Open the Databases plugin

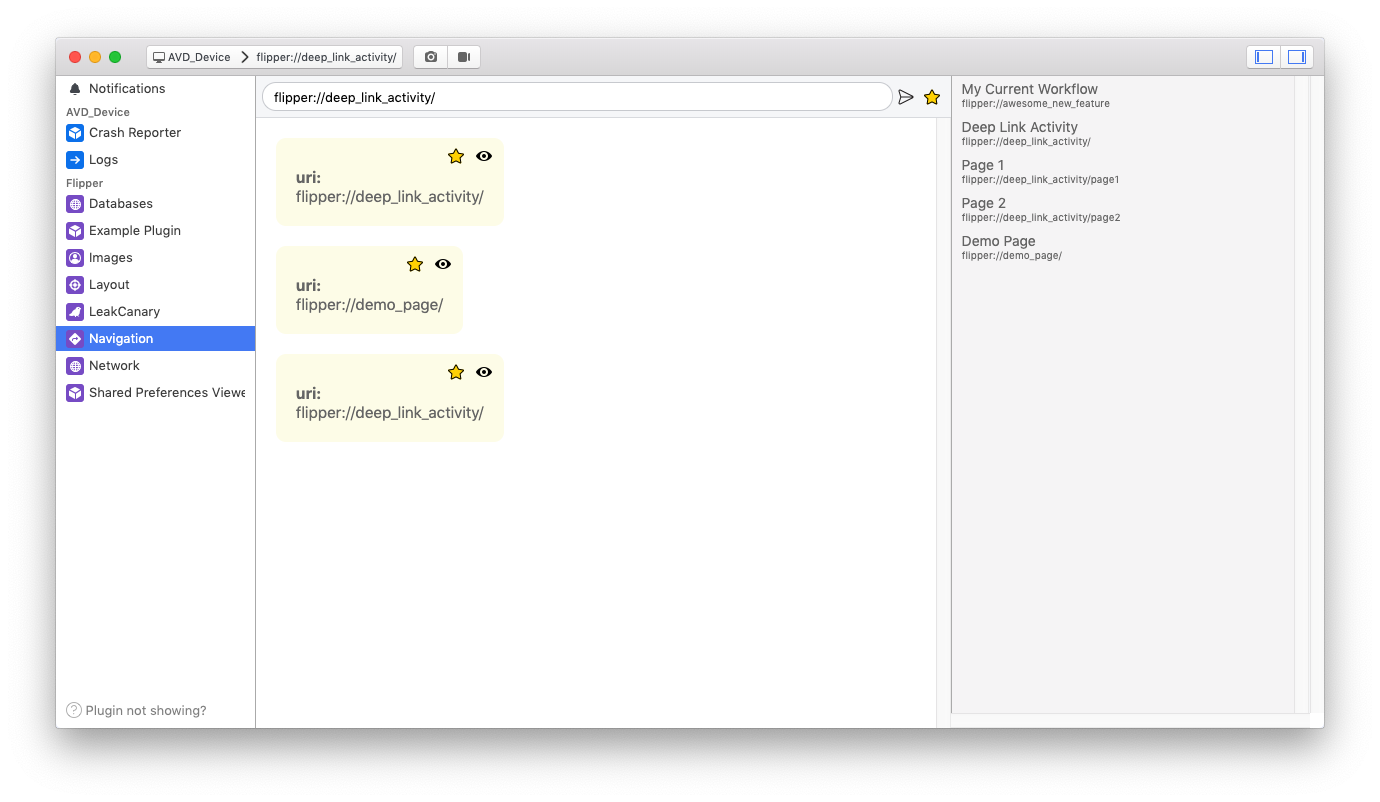pos(119,204)
